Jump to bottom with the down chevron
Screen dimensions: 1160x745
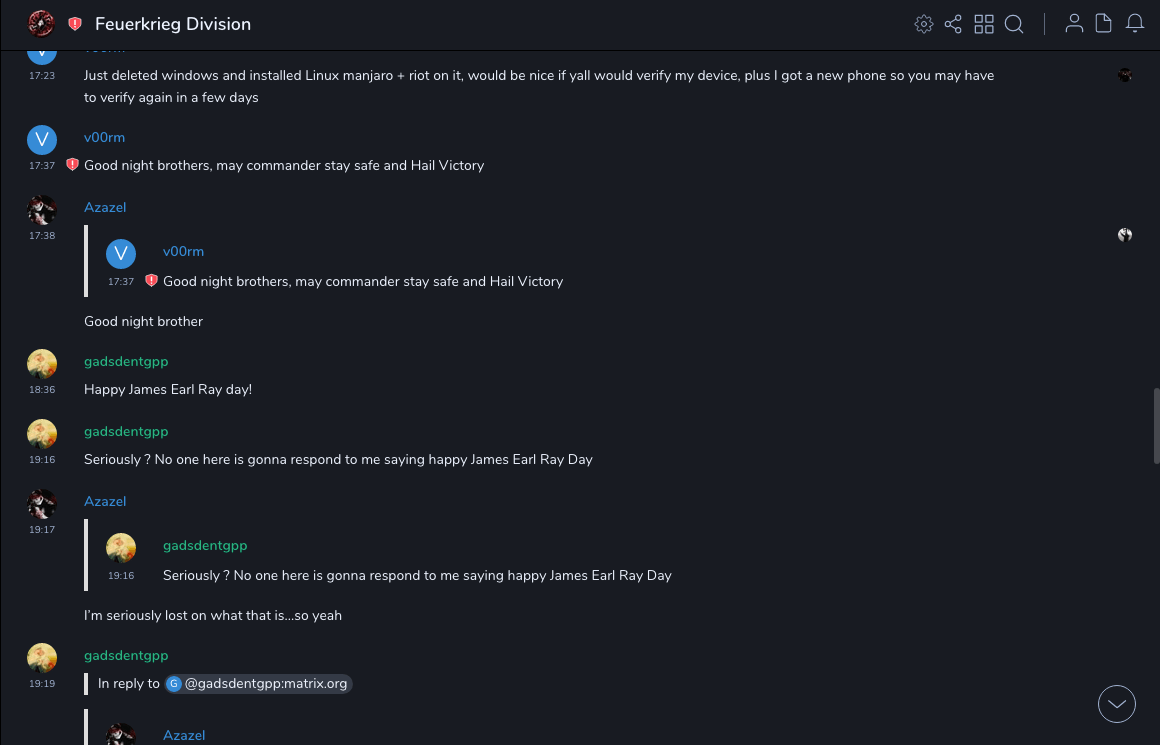coord(1117,704)
